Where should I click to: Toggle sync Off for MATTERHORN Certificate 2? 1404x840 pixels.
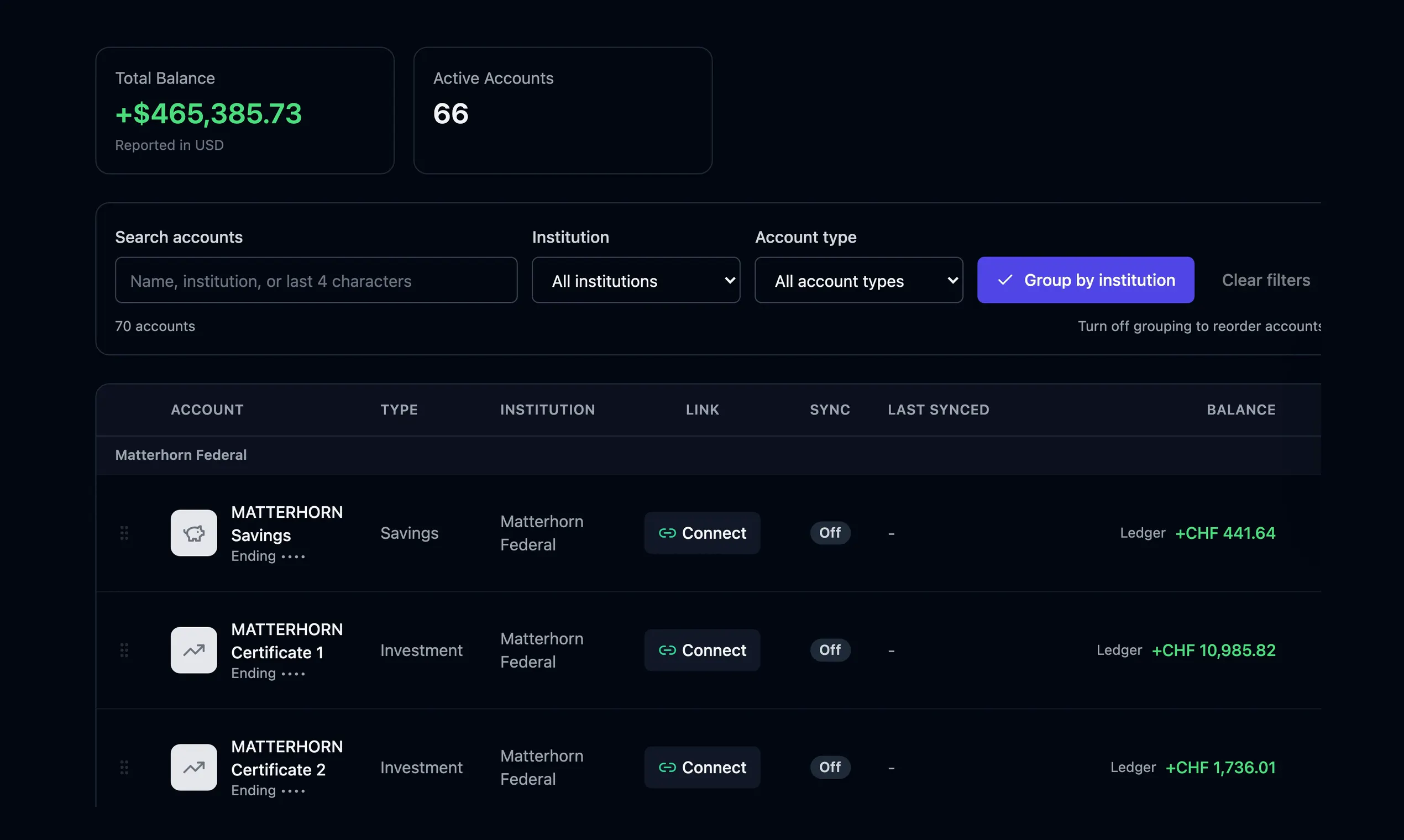coord(829,767)
